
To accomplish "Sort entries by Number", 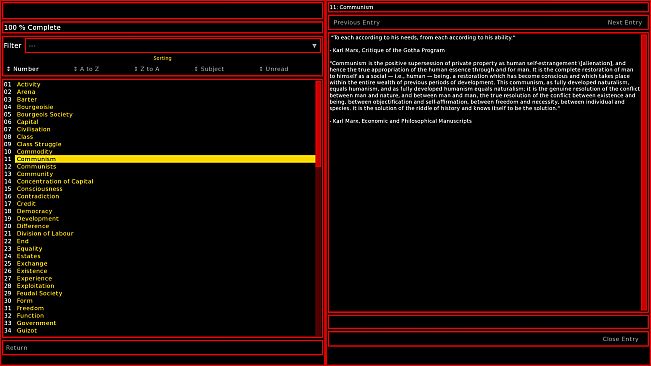I will (x=23, y=69).
